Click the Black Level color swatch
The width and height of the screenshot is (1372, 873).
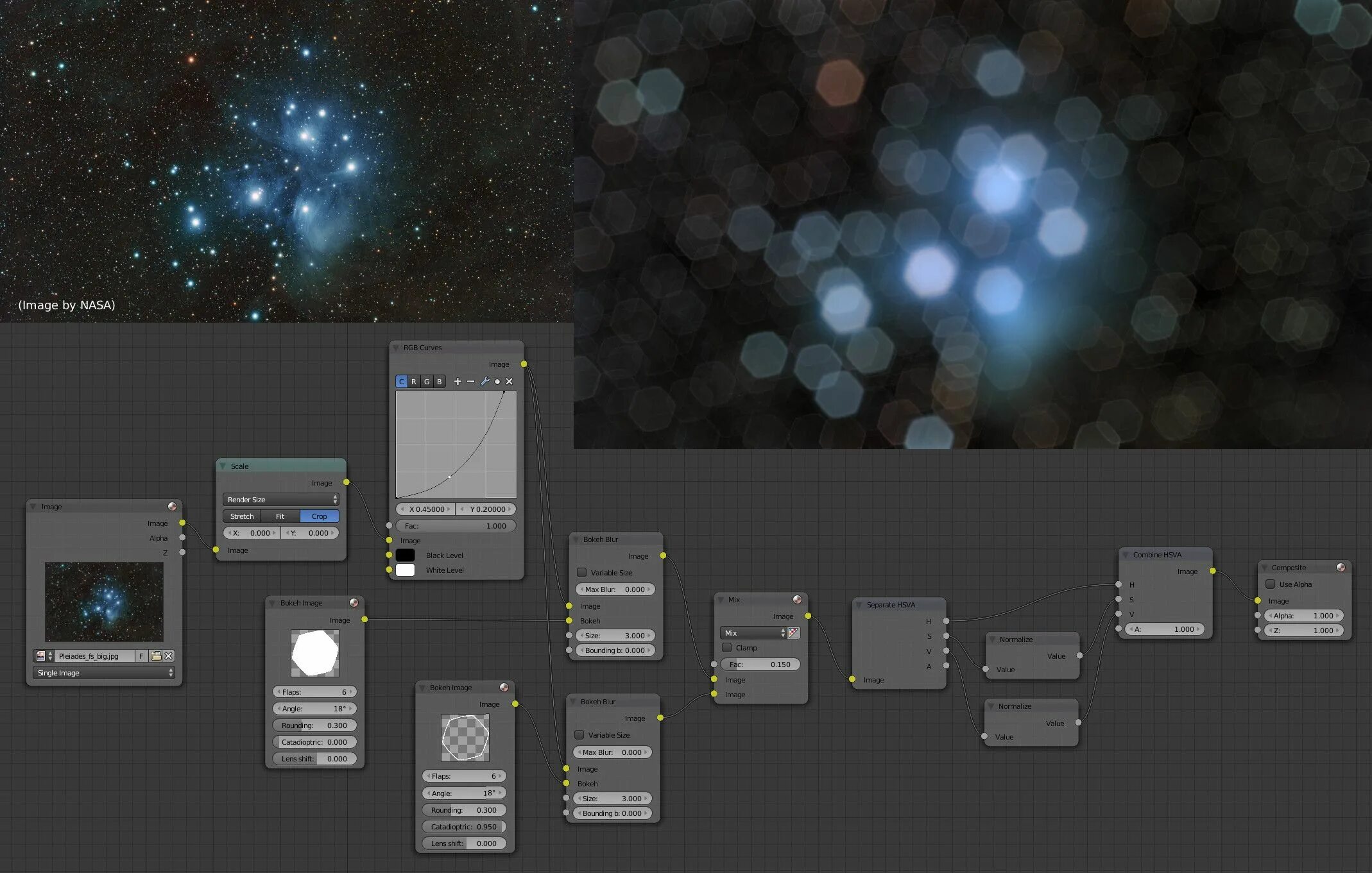406,555
